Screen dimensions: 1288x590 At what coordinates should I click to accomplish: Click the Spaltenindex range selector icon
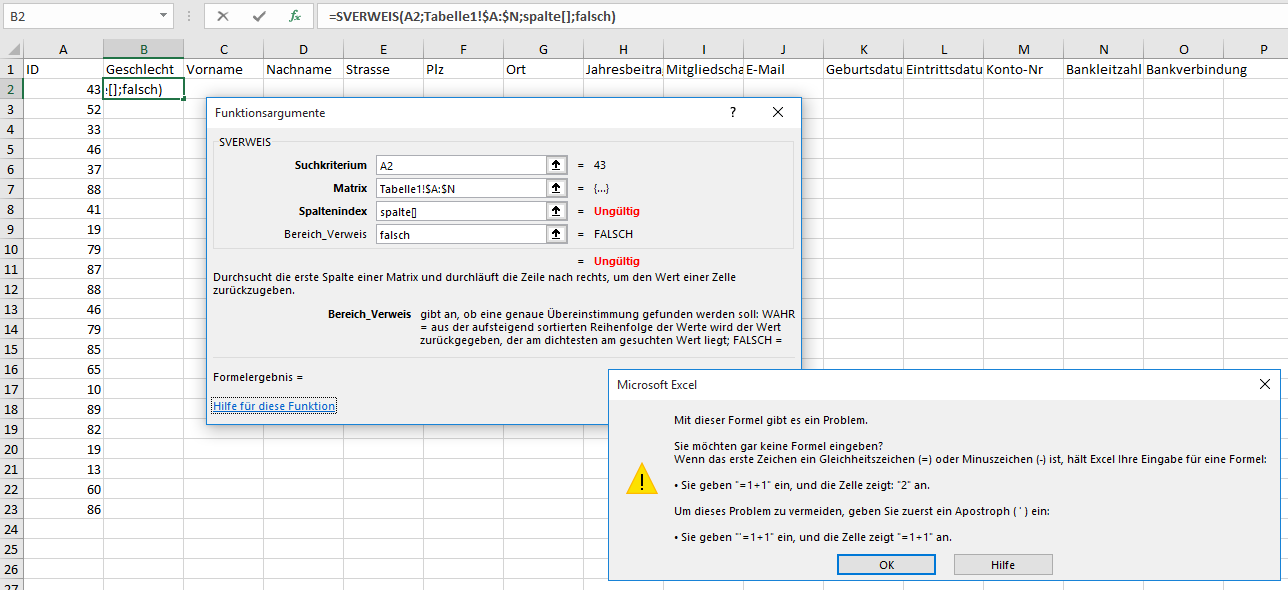555,211
